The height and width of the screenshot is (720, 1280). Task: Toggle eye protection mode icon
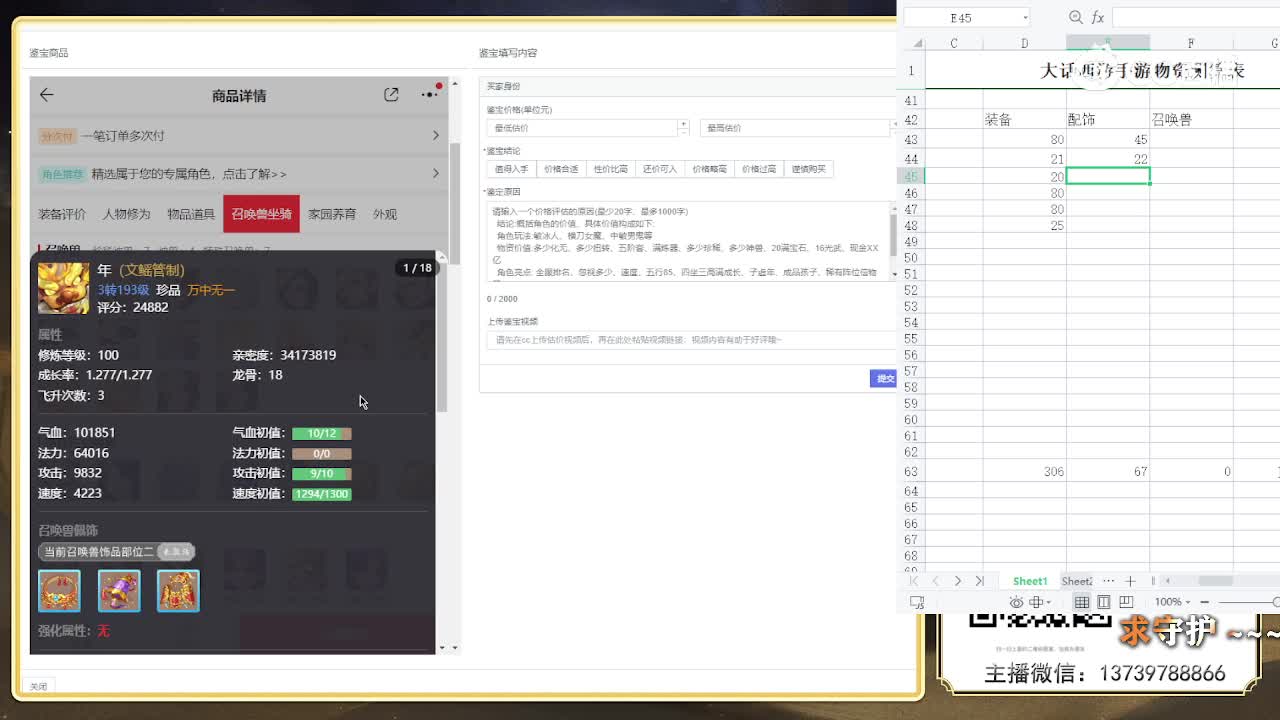click(1016, 602)
